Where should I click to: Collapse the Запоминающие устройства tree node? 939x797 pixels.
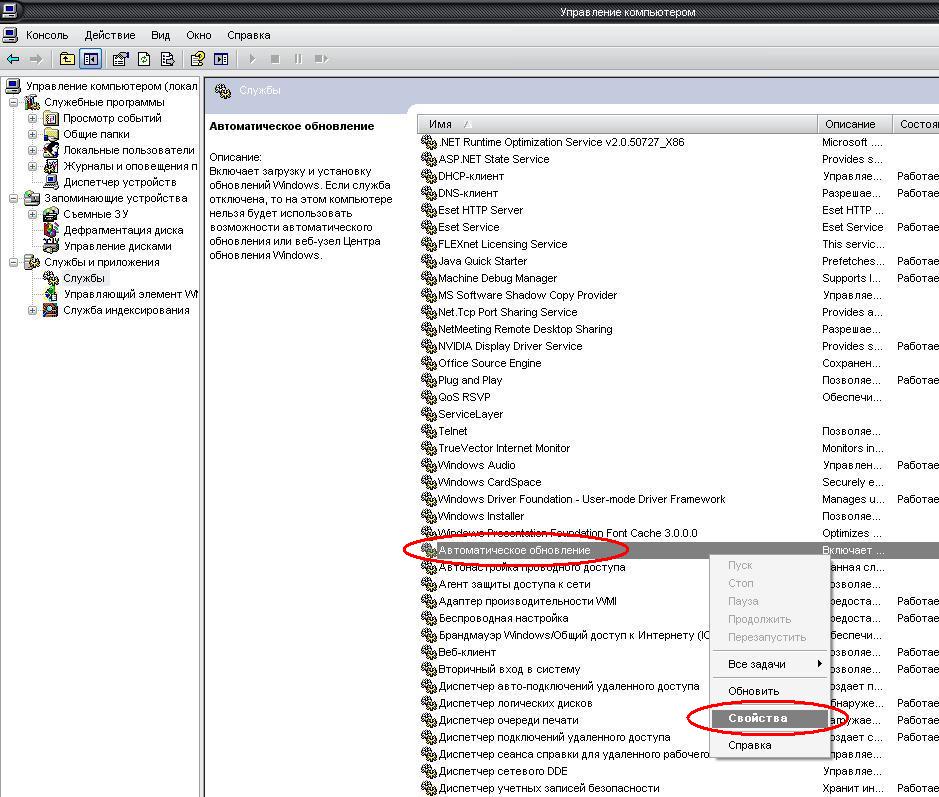(x=13, y=198)
